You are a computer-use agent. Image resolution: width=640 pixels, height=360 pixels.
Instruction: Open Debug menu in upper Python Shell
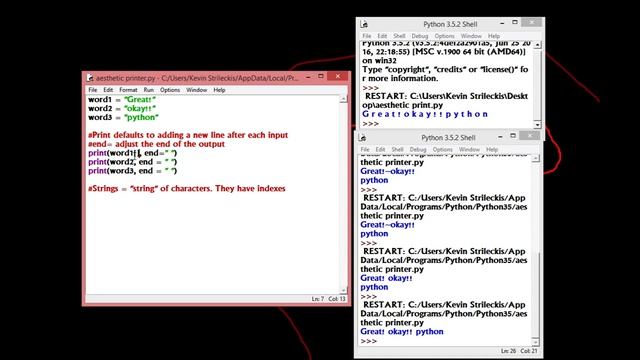[x=420, y=36]
